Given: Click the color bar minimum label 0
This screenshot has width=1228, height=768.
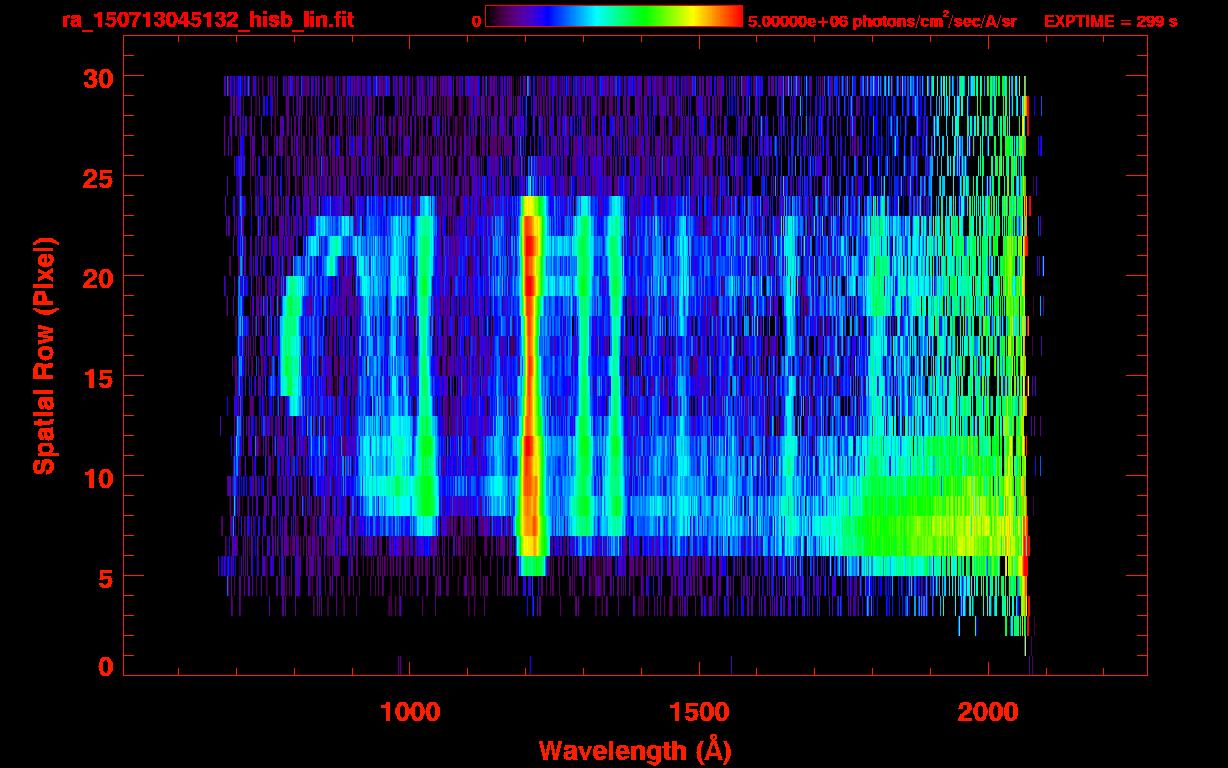Looking at the screenshot, I should [x=476, y=21].
